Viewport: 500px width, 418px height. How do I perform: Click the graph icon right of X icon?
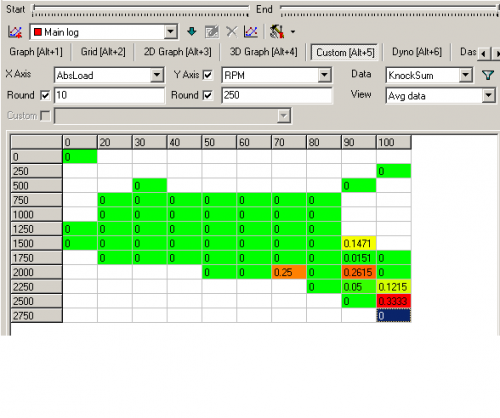(x=251, y=32)
